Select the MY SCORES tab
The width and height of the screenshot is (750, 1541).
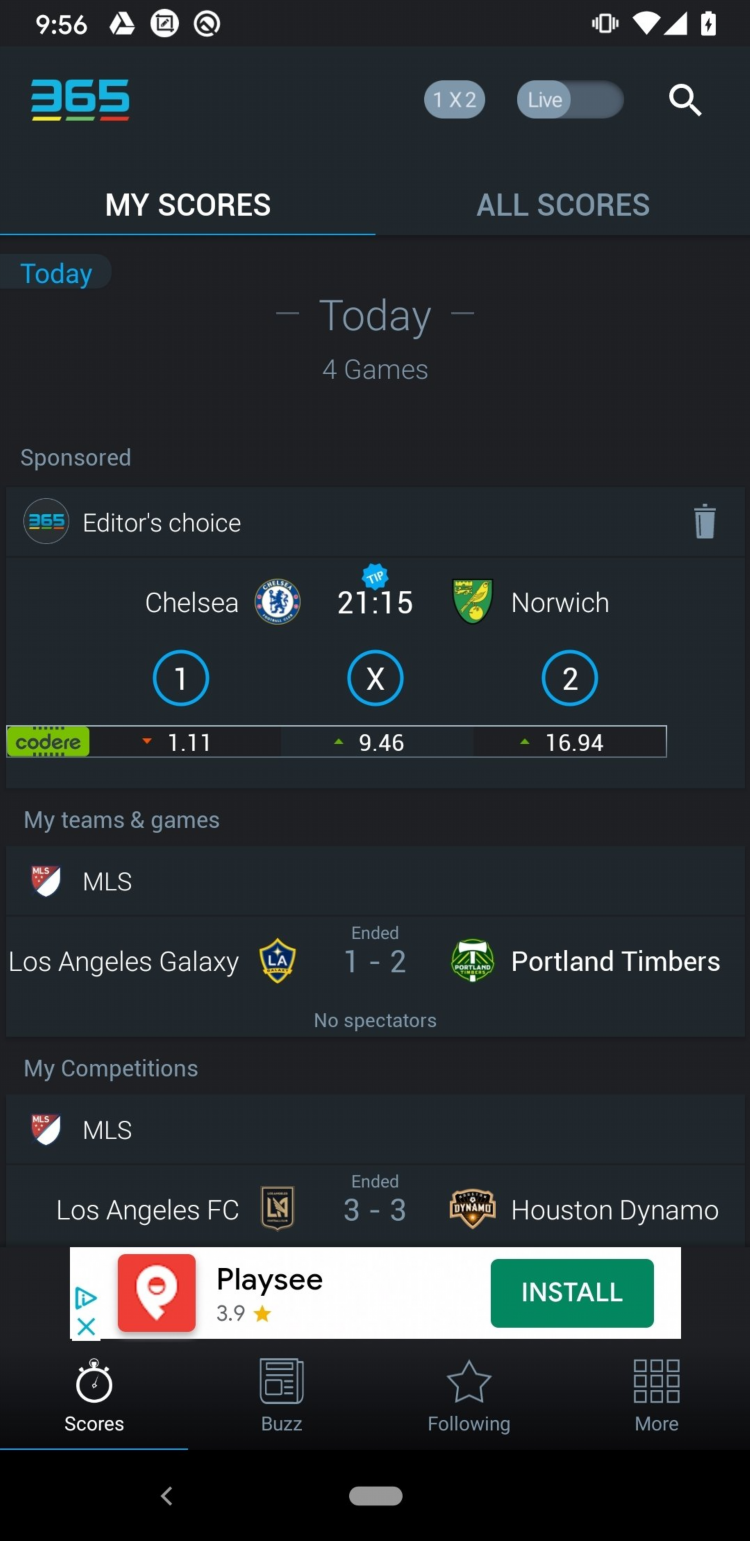188,205
